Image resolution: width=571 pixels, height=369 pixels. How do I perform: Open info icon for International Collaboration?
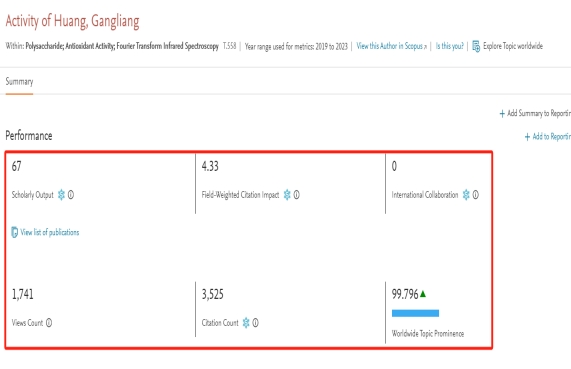(476, 195)
